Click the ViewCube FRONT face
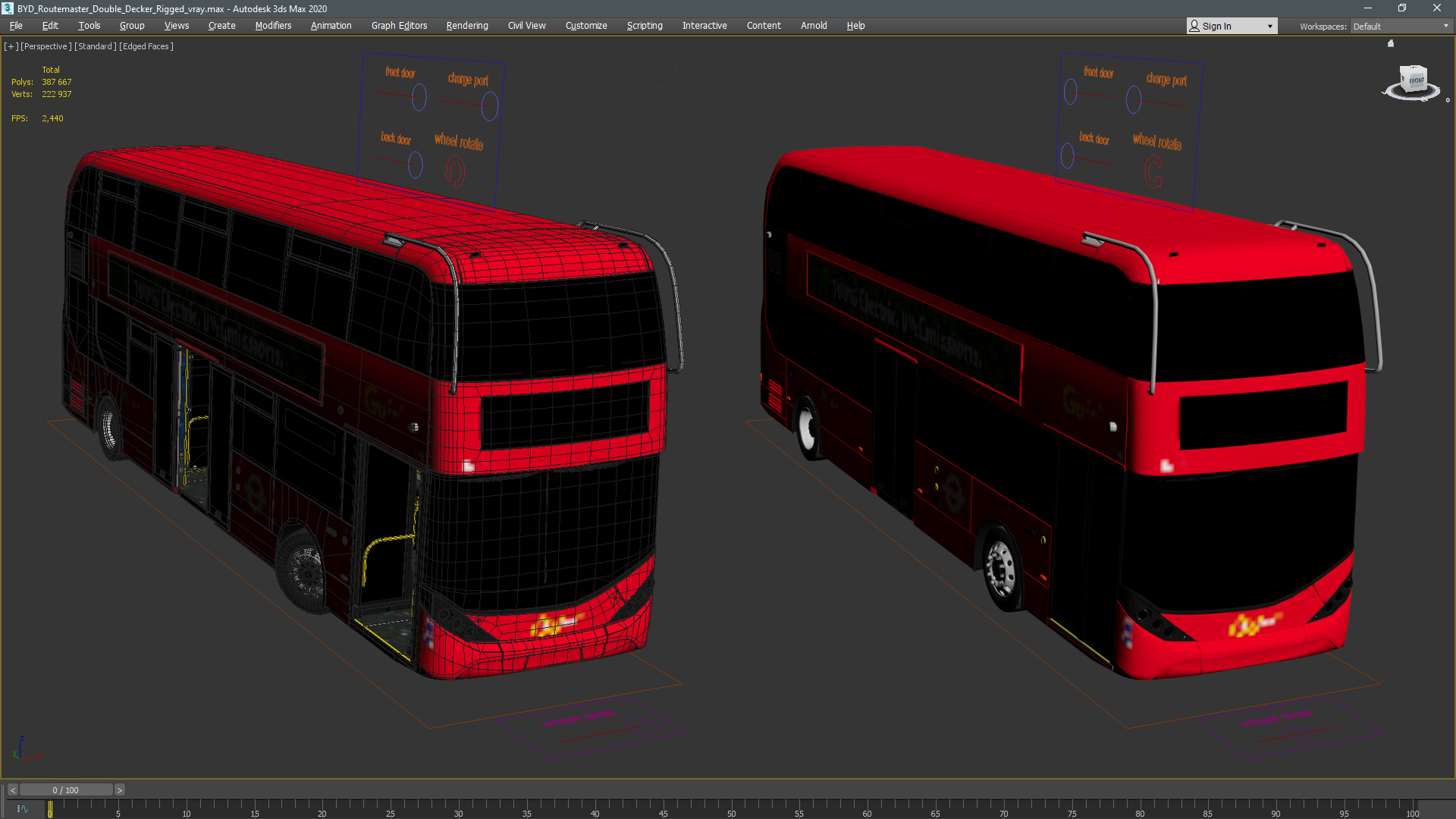The height and width of the screenshot is (819, 1456). [1416, 80]
